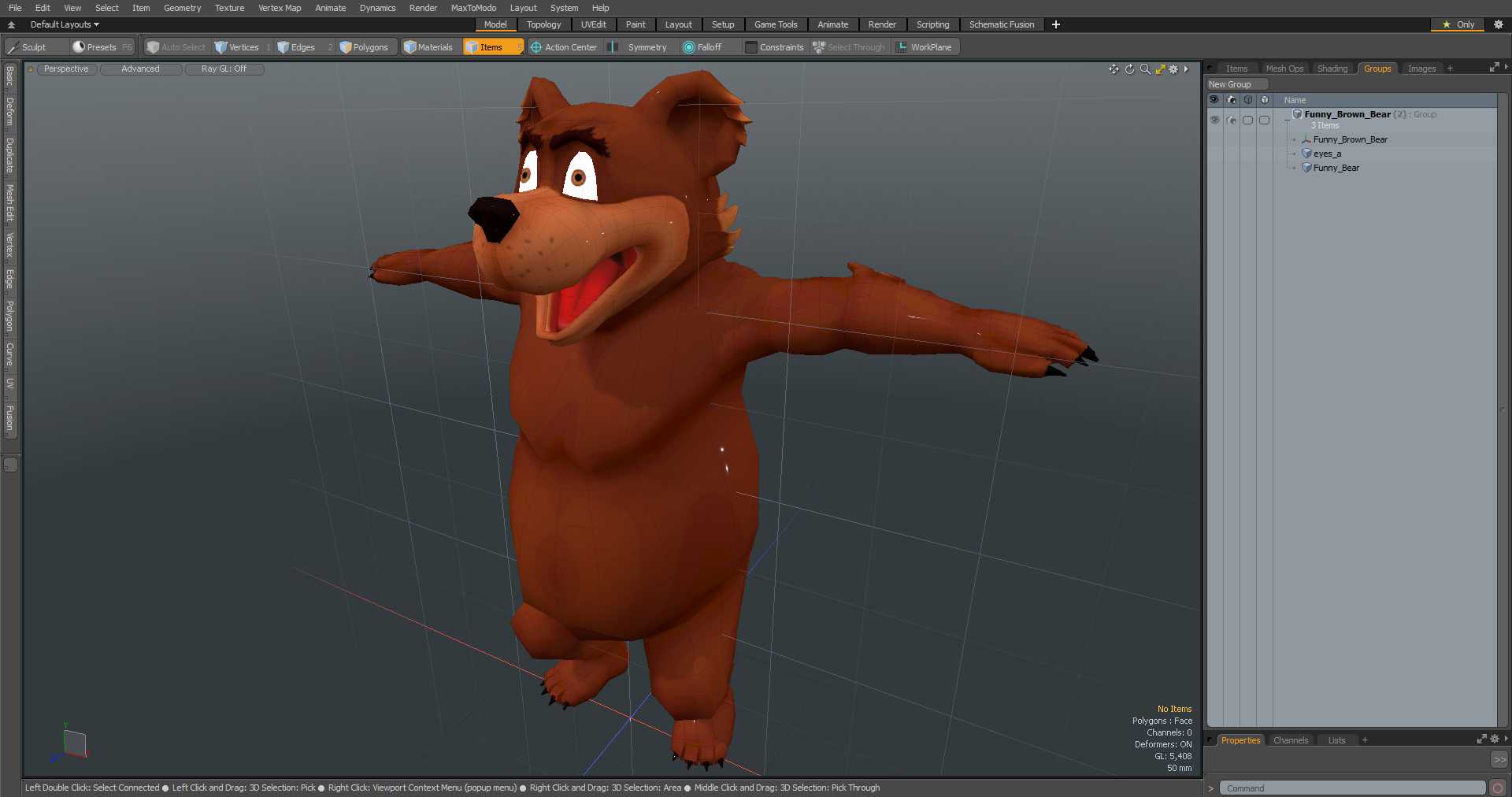The height and width of the screenshot is (797, 1512).
Task: Toggle render state for Funny_Brown_Bear group
Action: (1232, 120)
